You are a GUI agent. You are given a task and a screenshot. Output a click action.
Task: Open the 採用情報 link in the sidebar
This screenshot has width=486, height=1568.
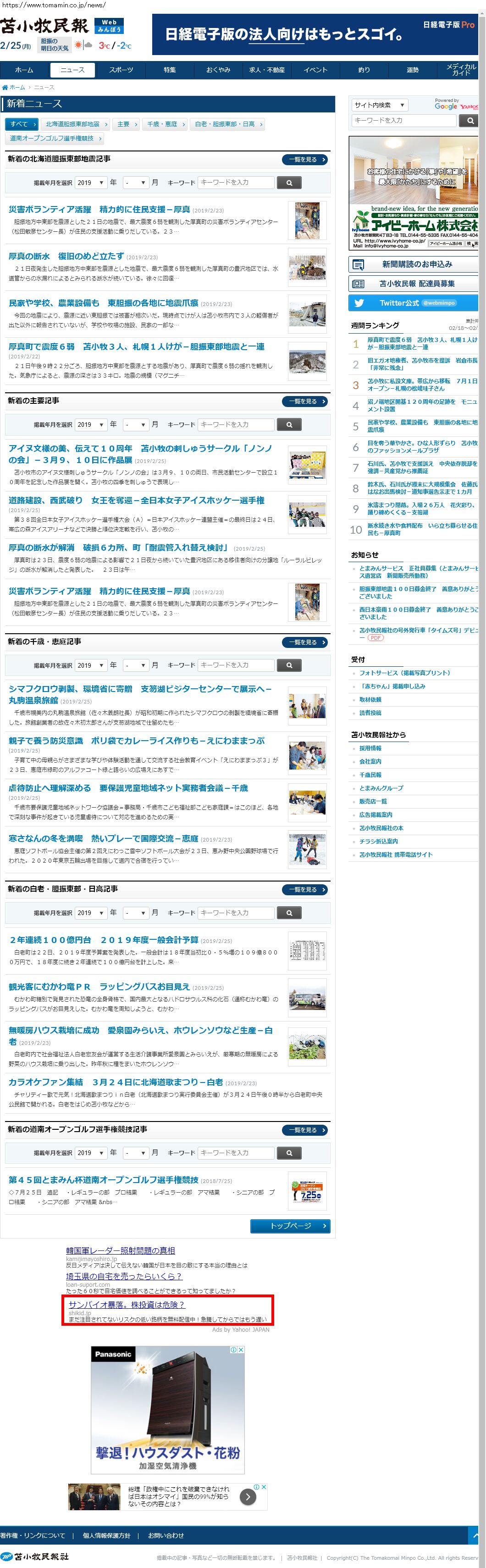coord(370,748)
